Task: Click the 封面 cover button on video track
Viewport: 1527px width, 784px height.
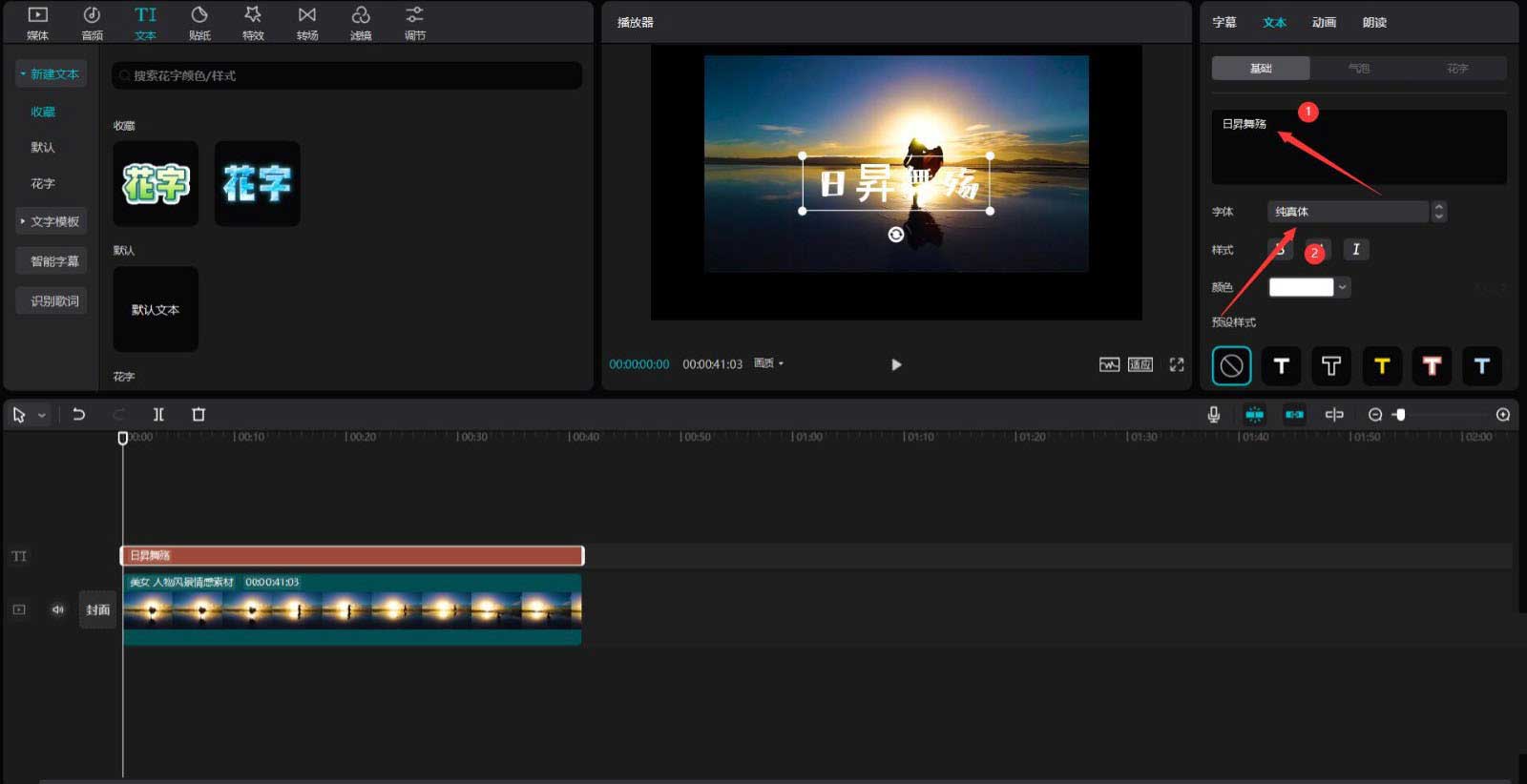Action: 97,609
